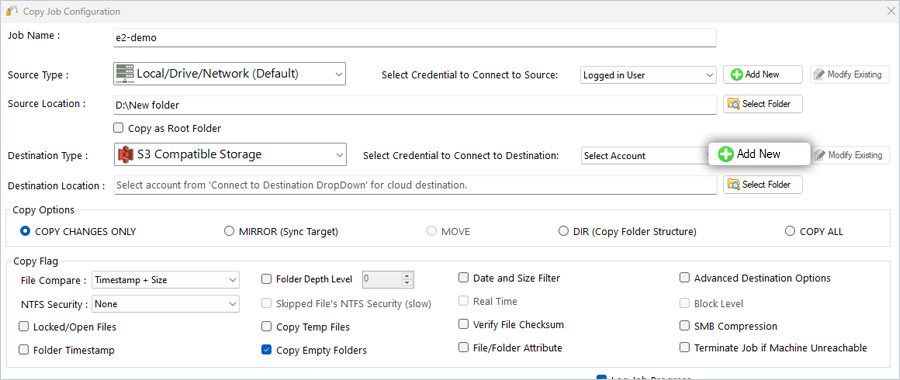Image resolution: width=900 pixels, height=380 pixels.
Task: Select DIR (Copy Folder Structure) option
Action: pos(563,231)
